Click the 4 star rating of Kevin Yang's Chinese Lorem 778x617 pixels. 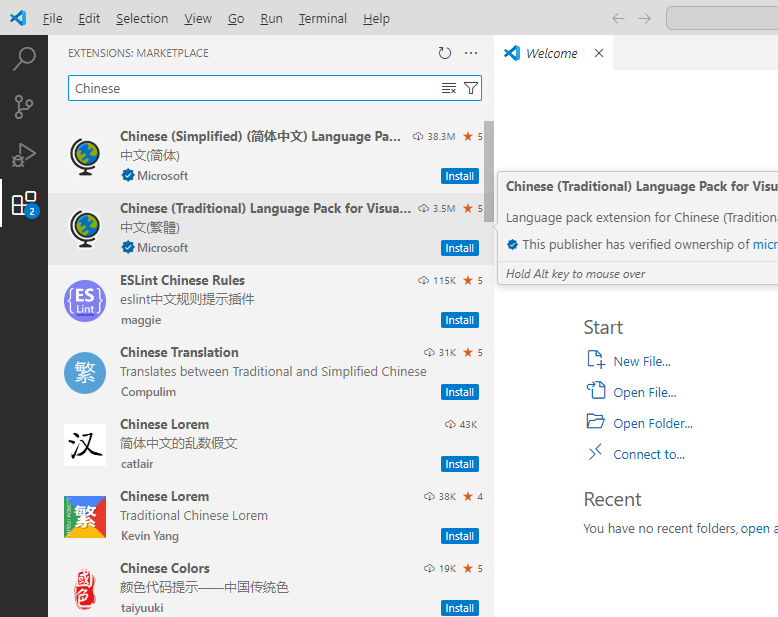point(472,496)
